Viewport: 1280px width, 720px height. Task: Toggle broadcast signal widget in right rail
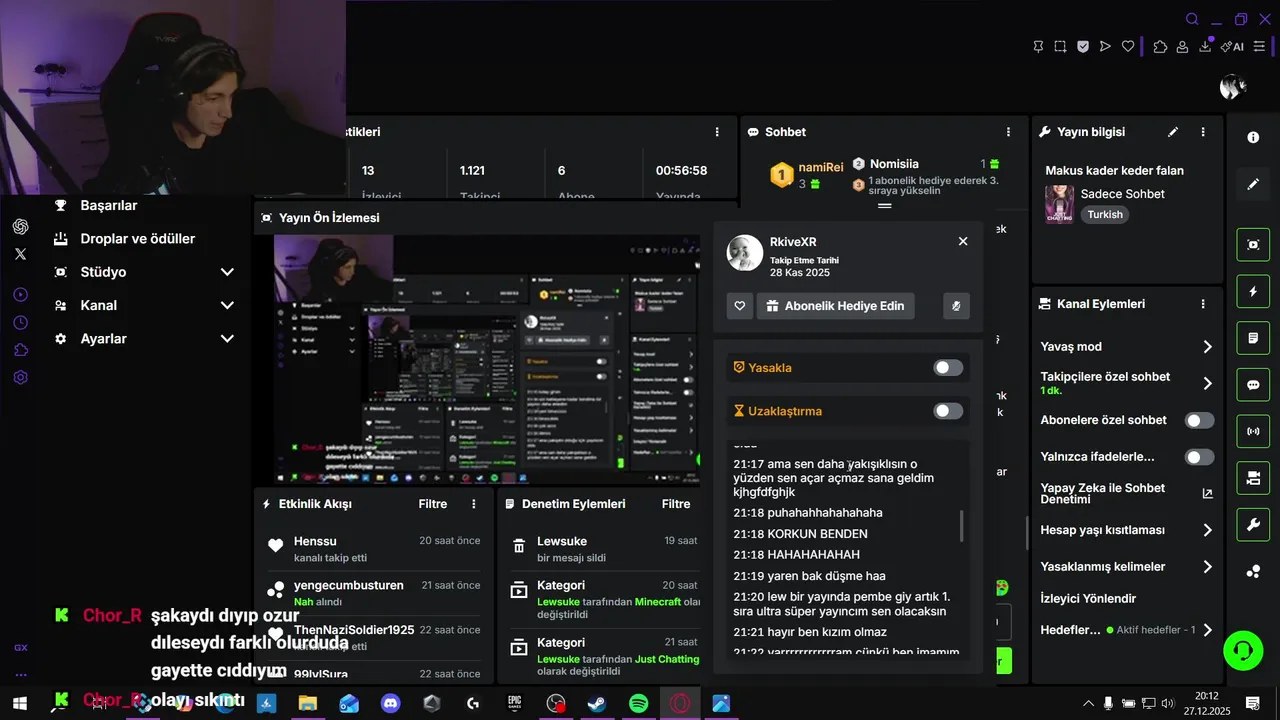point(1254,432)
